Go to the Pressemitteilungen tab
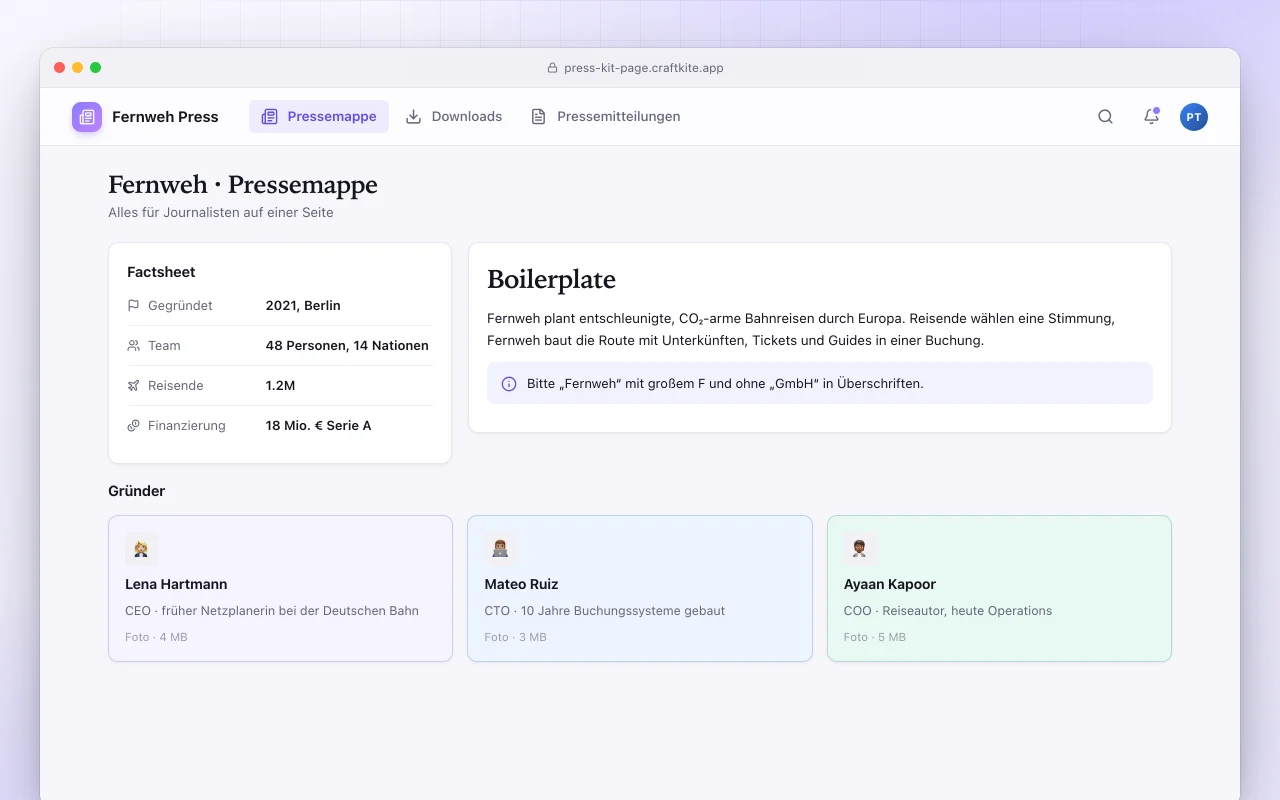This screenshot has width=1280, height=800. 606,117
